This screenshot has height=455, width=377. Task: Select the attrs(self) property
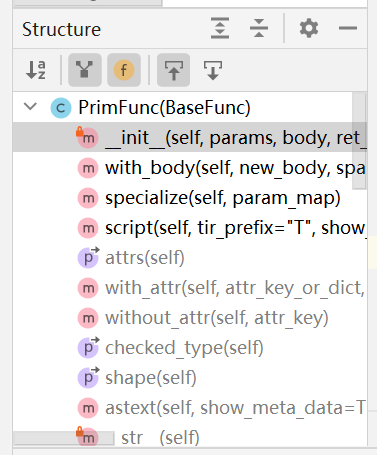point(145,258)
